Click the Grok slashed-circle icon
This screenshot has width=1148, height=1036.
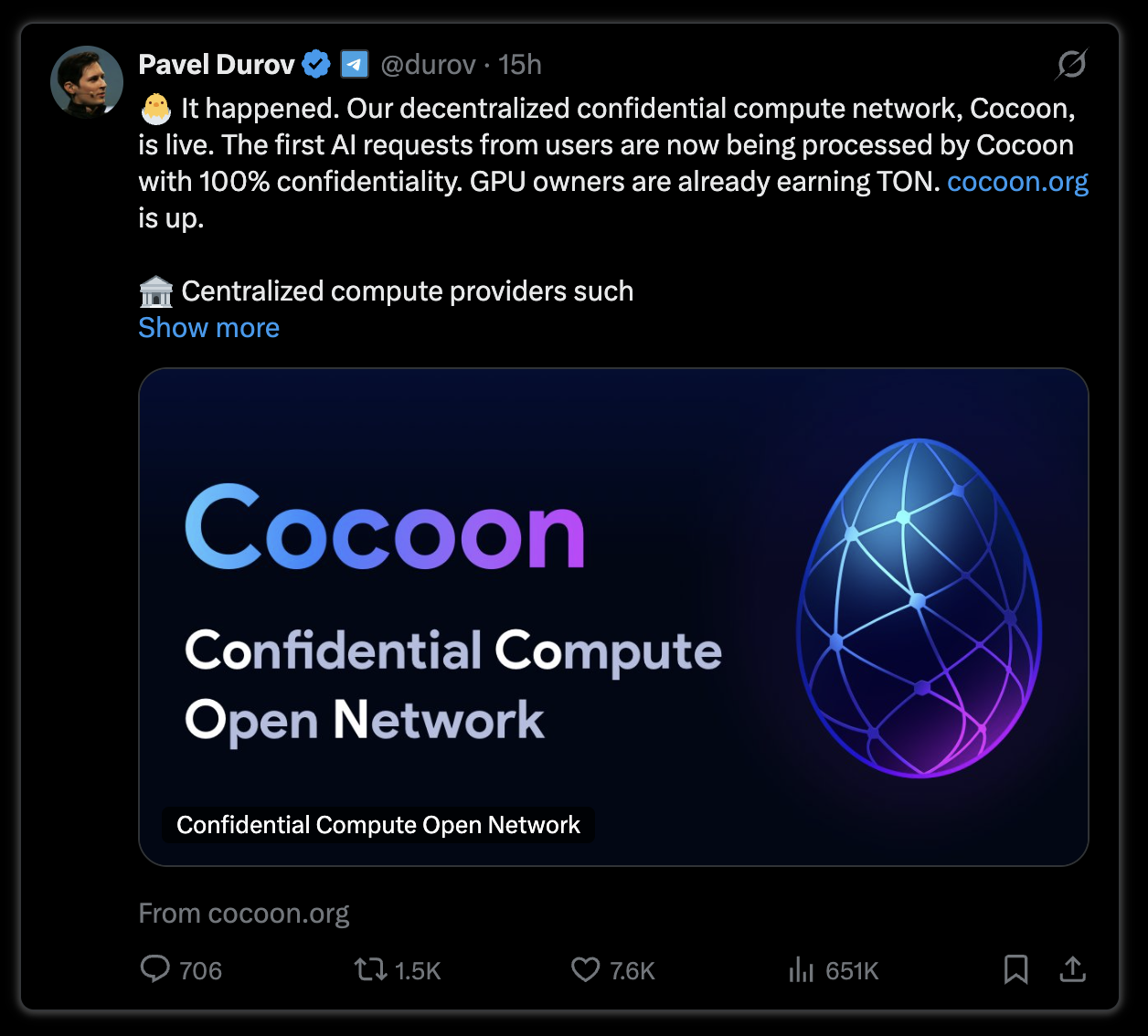tap(1071, 64)
